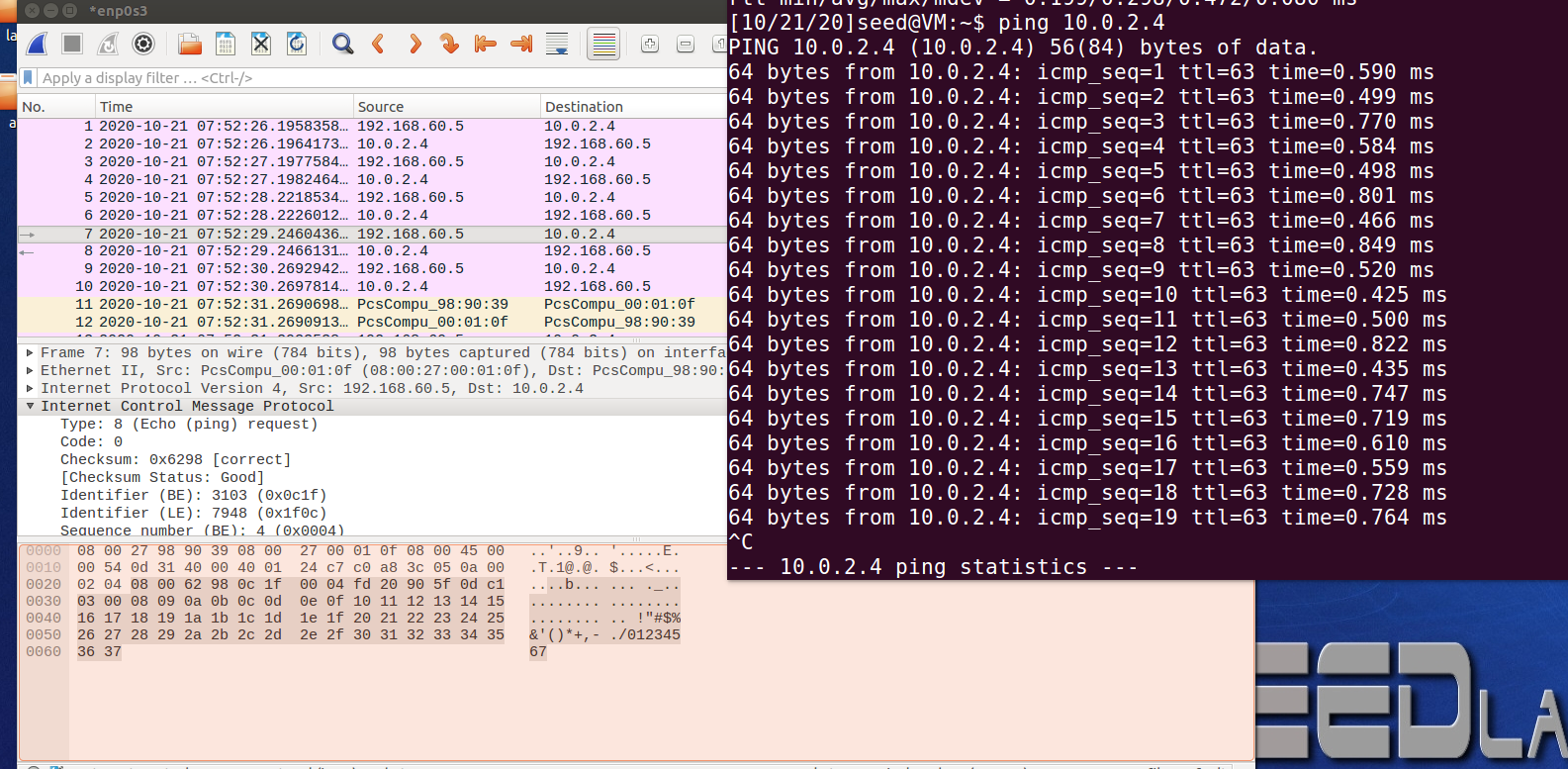Select packet 5 in the list

pos(372,198)
